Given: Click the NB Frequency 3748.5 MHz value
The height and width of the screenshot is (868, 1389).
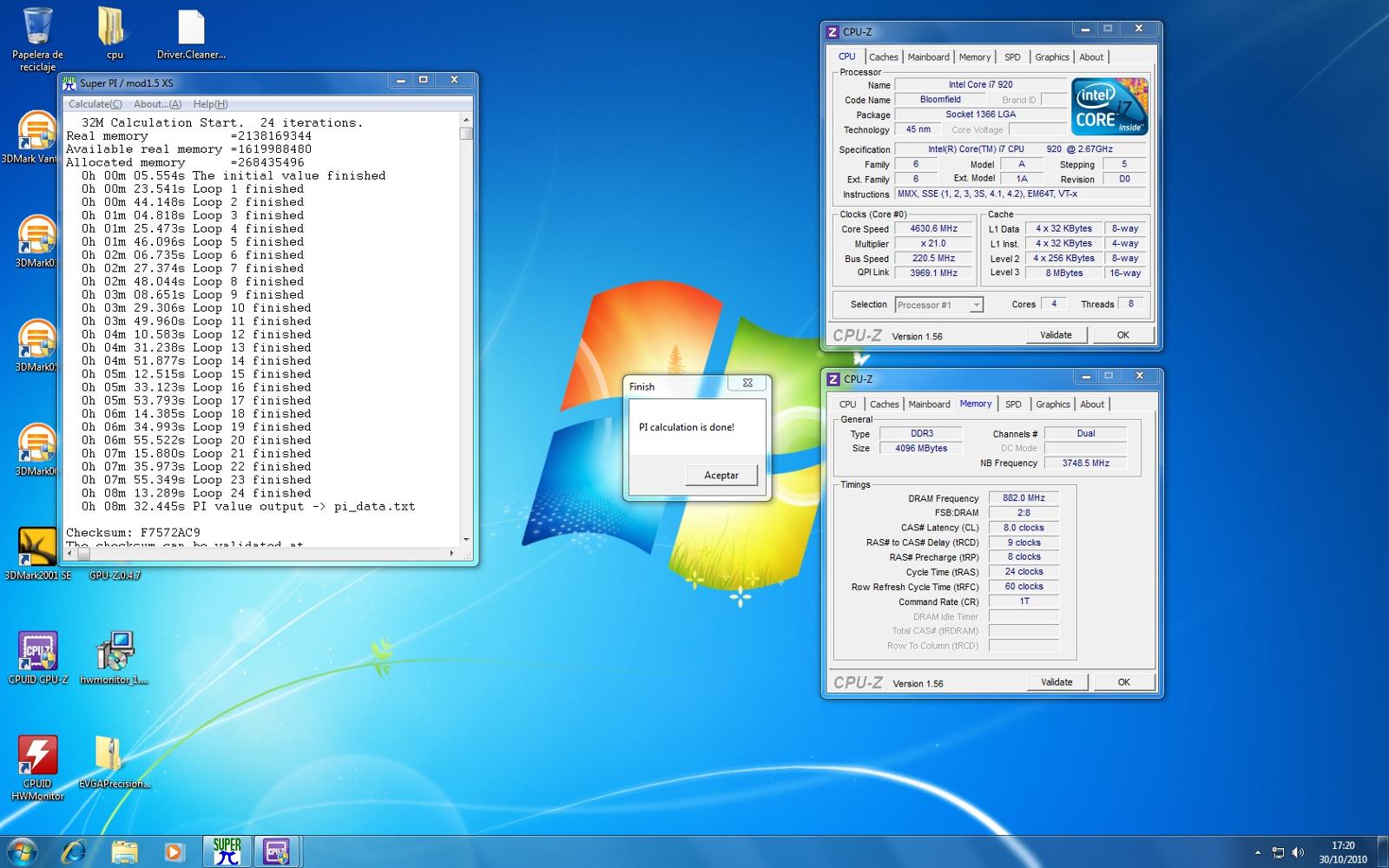Looking at the screenshot, I should [x=1085, y=464].
